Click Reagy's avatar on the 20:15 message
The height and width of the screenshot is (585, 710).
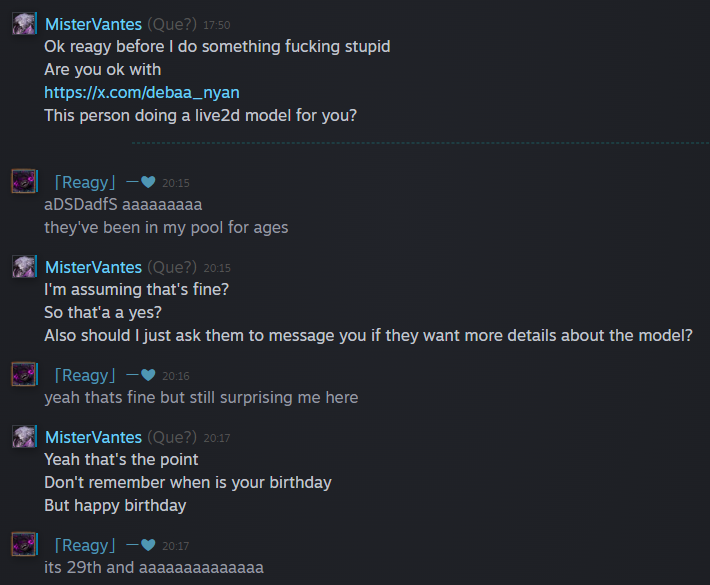(24, 181)
